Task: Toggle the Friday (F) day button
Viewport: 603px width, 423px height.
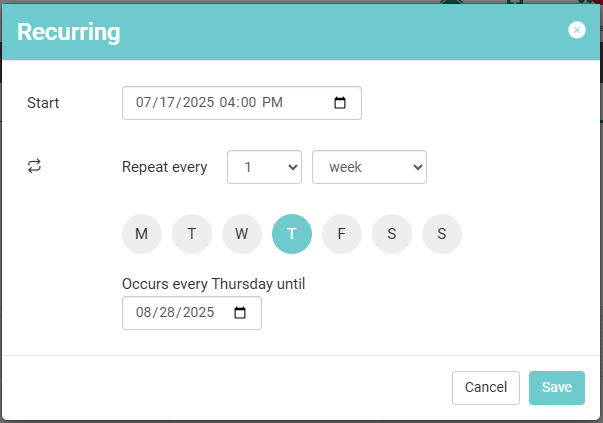Action: point(342,234)
